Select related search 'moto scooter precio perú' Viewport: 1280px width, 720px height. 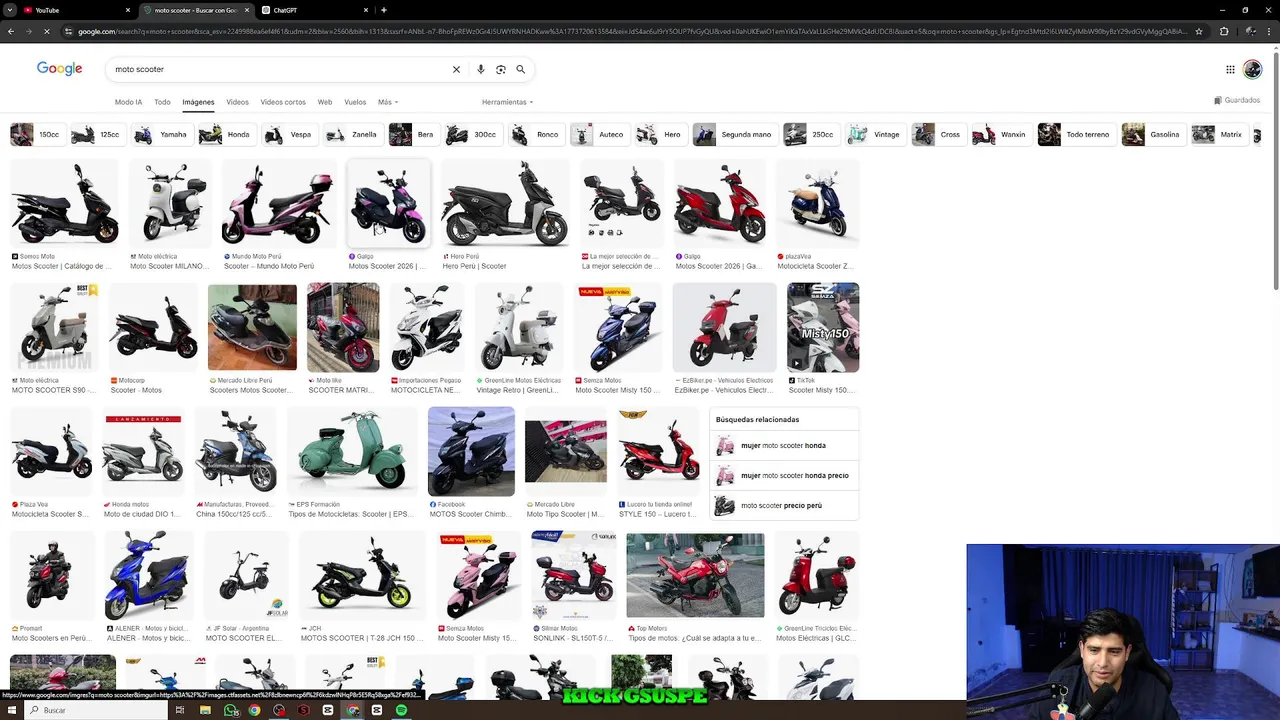[x=785, y=505]
